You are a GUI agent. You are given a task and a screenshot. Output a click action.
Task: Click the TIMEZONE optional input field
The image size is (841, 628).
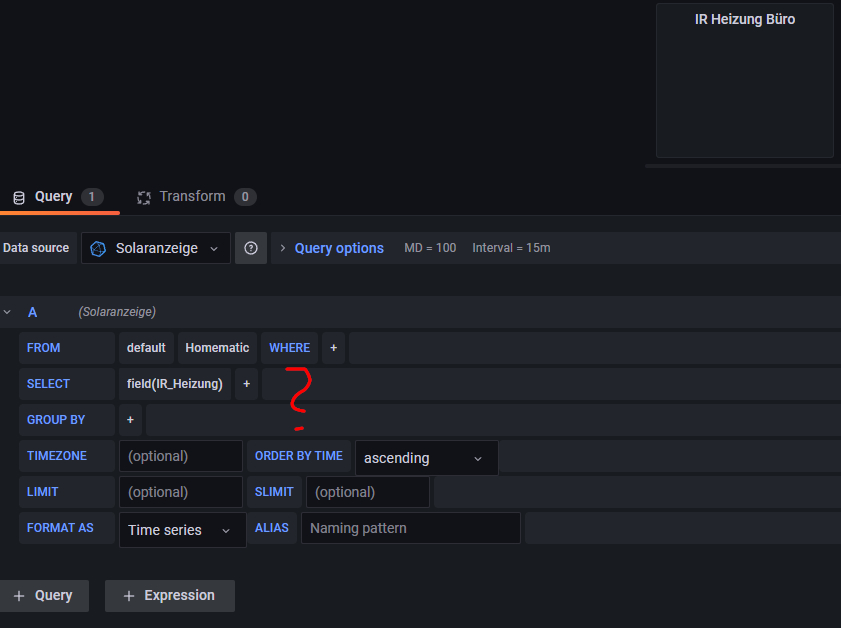[x=180, y=456]
